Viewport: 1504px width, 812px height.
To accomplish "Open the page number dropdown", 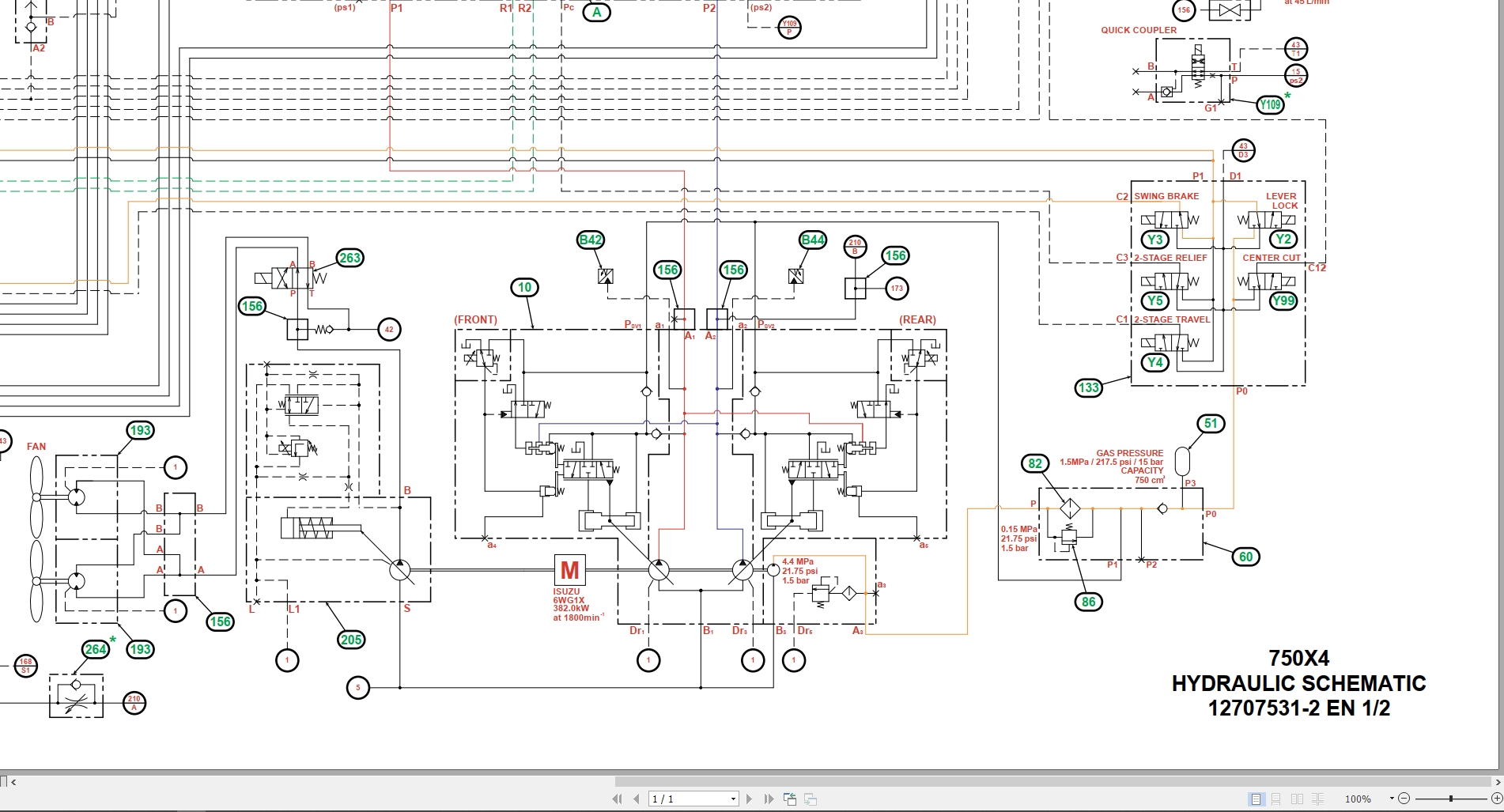I will tap(733, 799).
